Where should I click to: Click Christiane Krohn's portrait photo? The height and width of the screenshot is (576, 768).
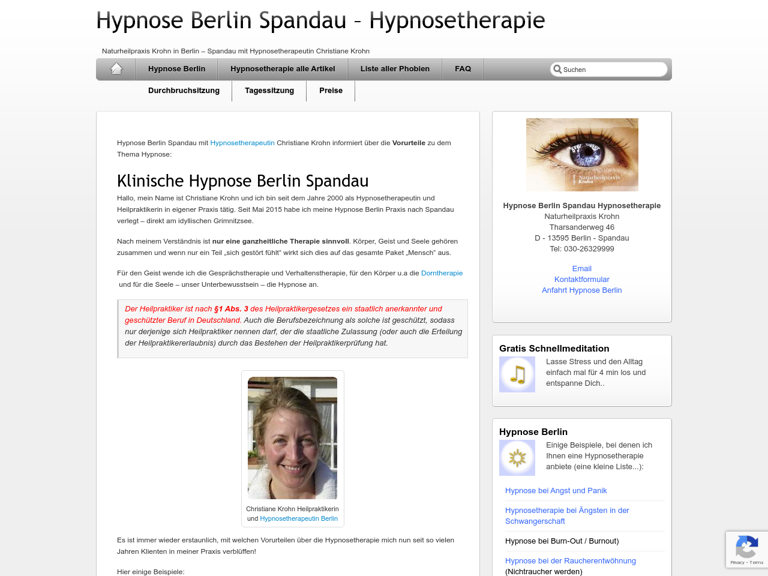292,438
